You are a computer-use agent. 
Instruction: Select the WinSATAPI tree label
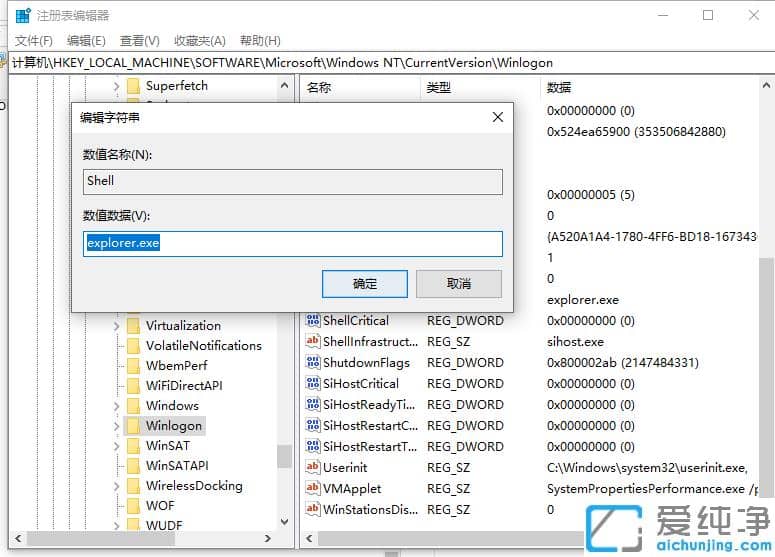pyautogui.click(x=177, y=466)
